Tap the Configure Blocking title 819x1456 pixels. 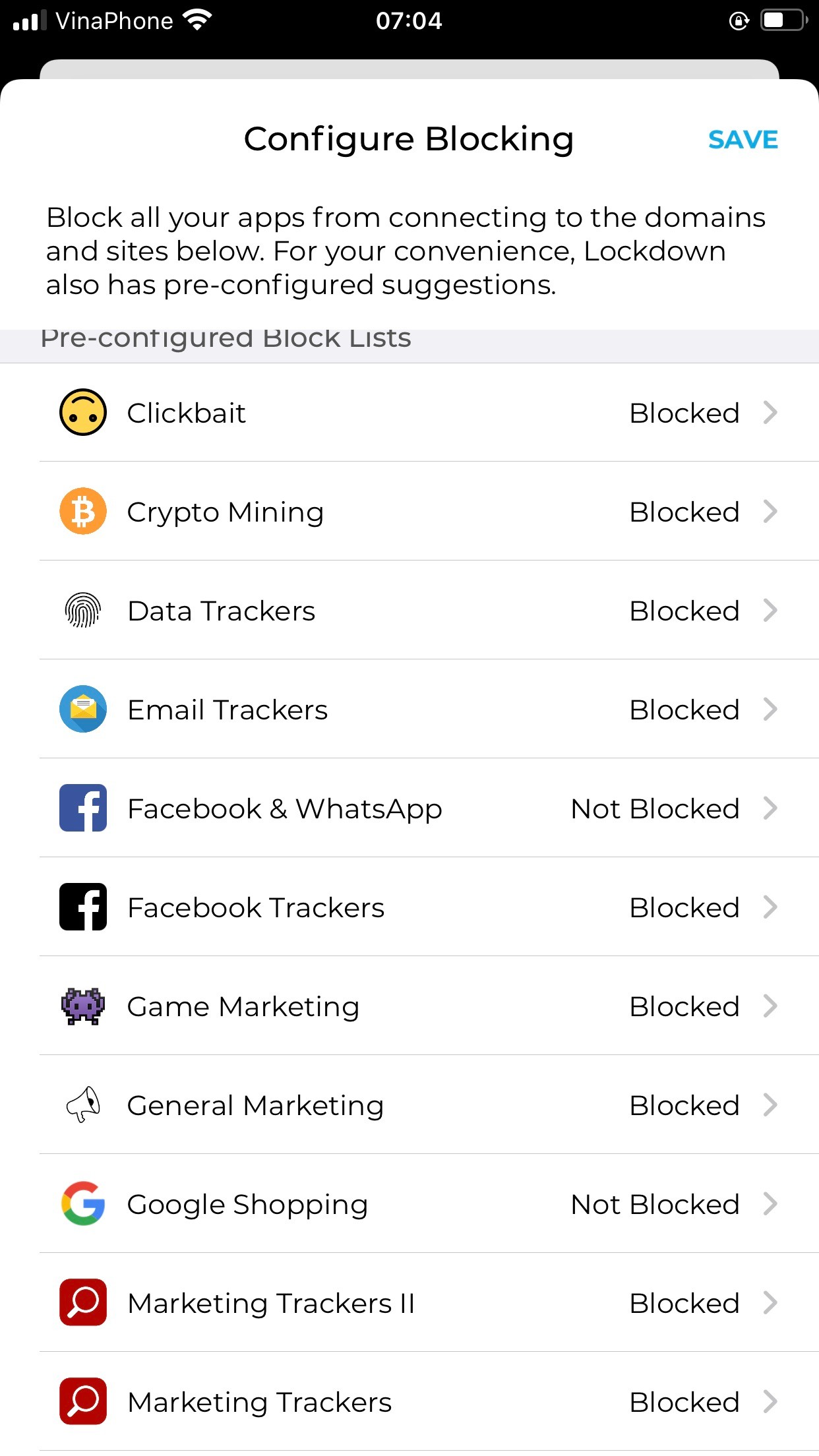[409, 139]
